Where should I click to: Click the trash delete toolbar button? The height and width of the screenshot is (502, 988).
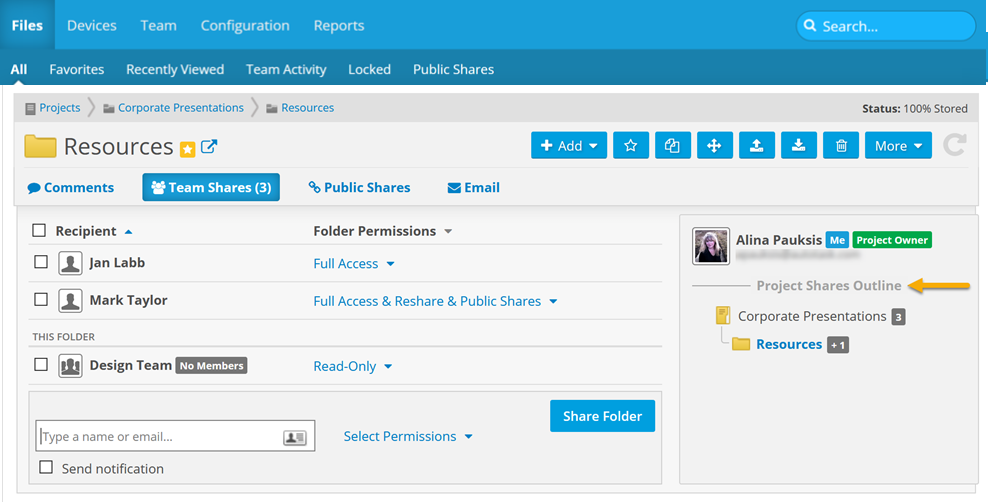click(x=841, y=146)
